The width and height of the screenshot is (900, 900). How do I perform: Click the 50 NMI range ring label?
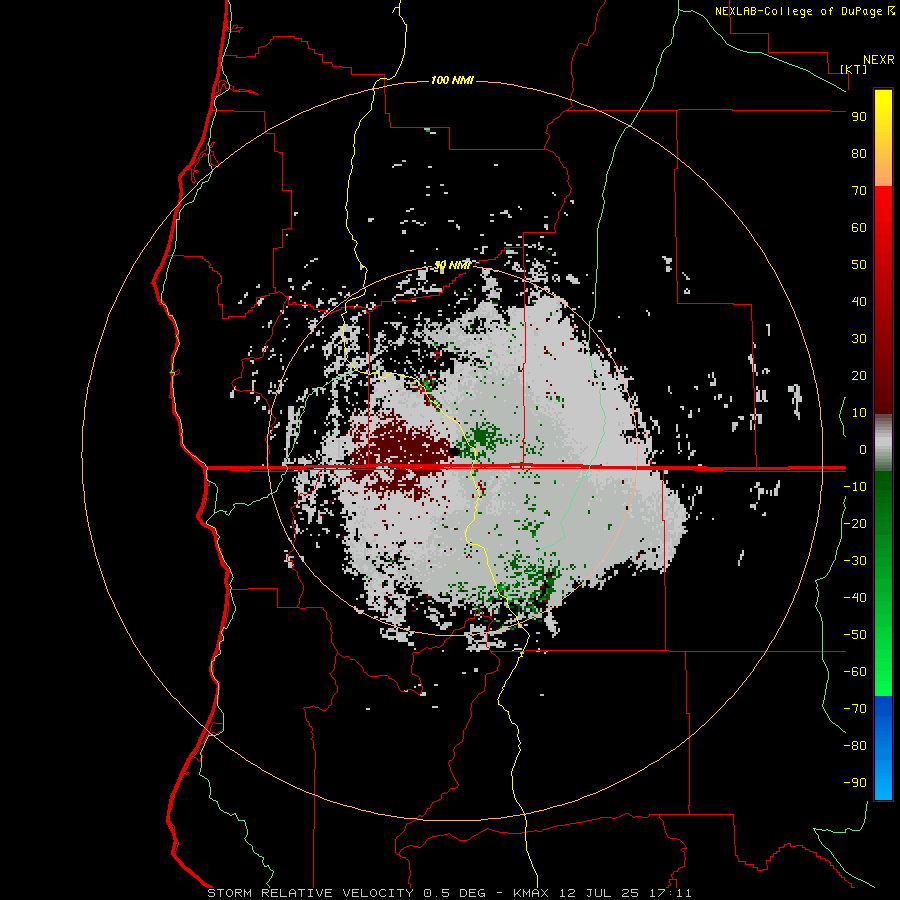[452, 265]
